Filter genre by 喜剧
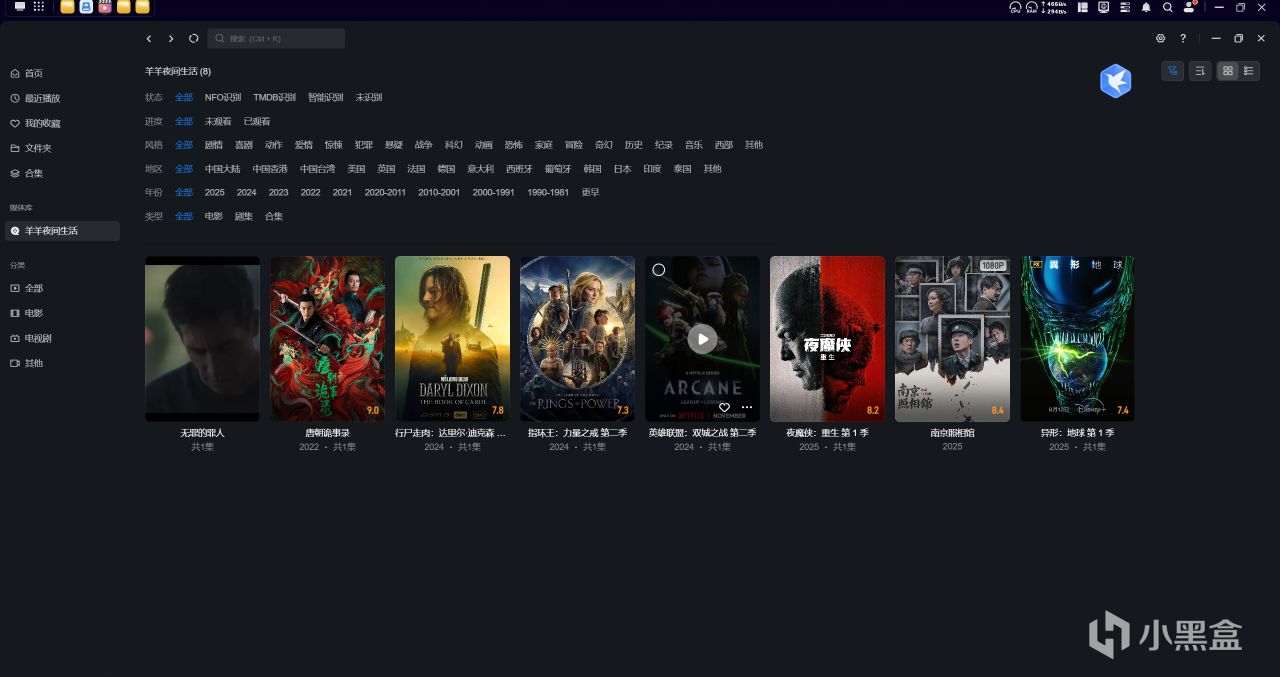 (244, 145)
